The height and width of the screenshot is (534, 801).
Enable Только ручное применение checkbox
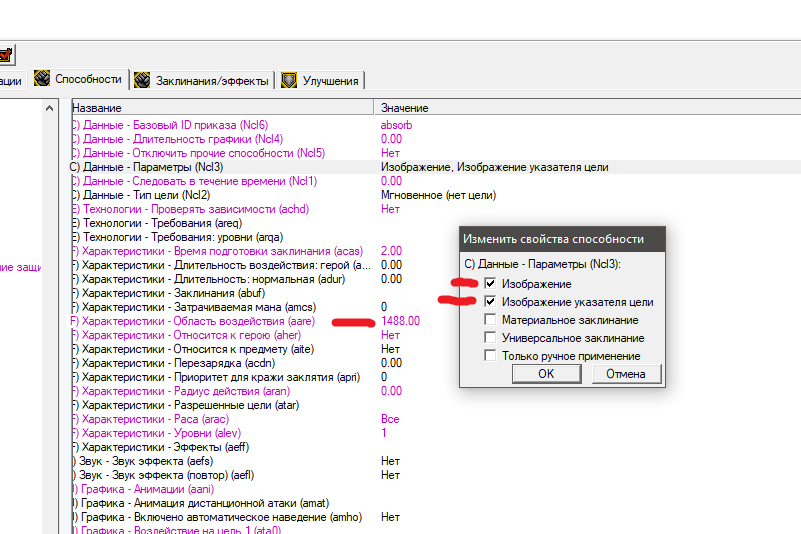(x=490, y=355)
